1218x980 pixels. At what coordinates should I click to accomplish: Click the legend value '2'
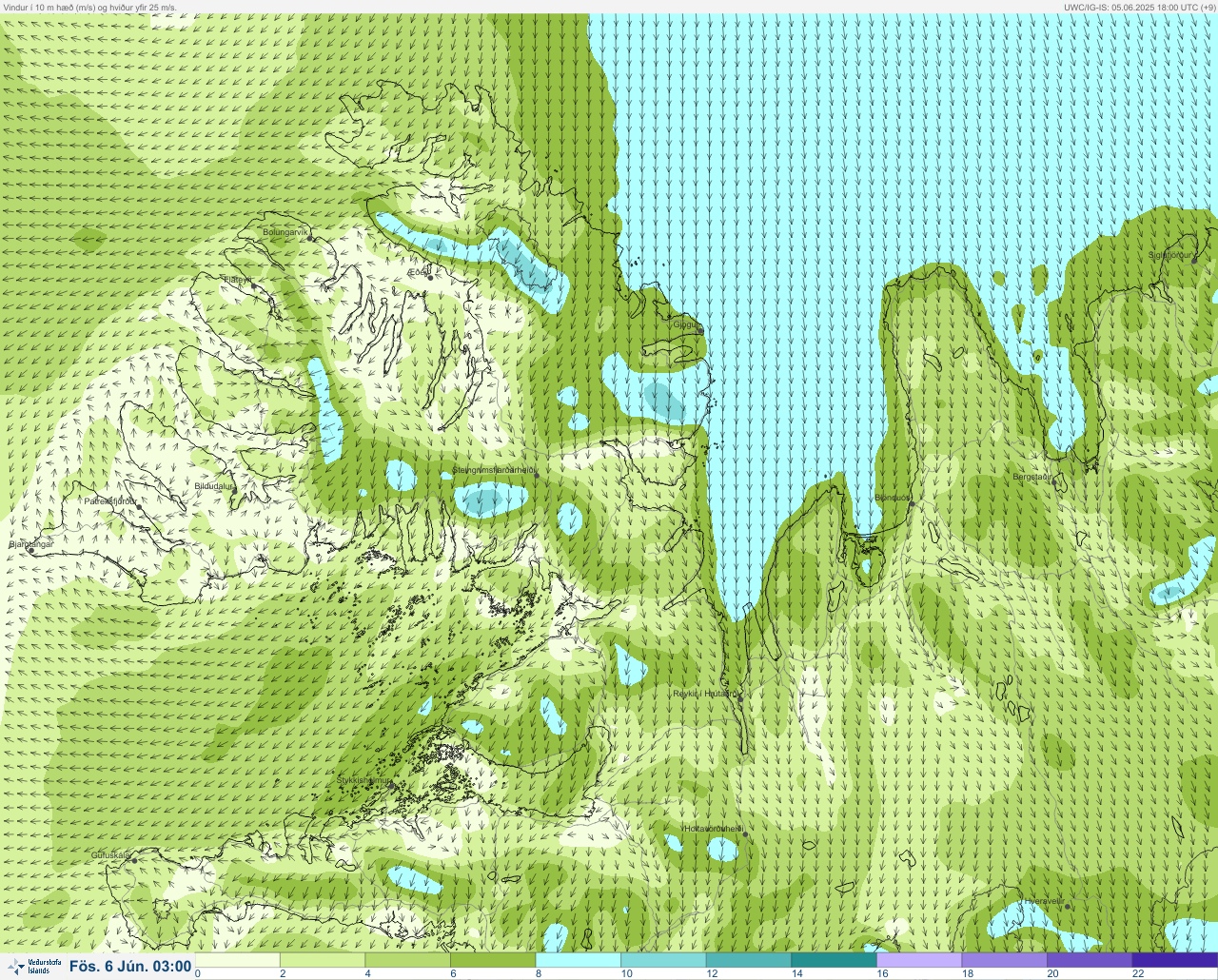[283, 973]
